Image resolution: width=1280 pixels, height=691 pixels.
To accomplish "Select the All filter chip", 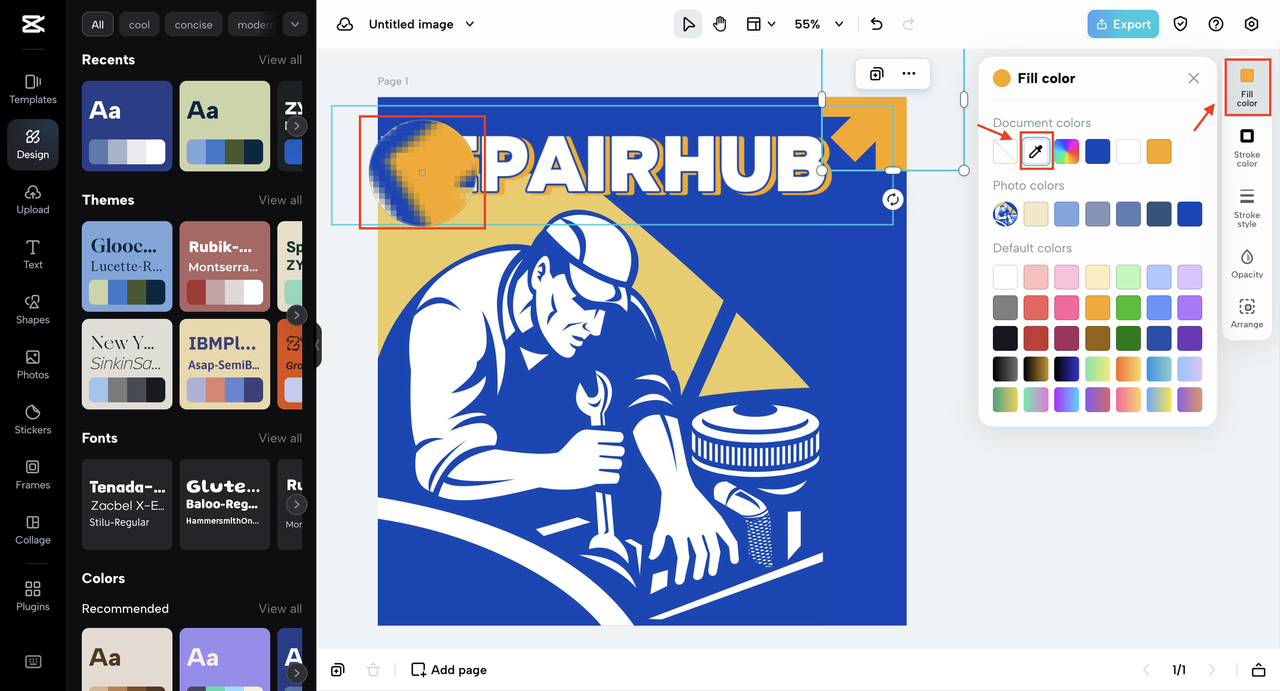I will 97,24.
